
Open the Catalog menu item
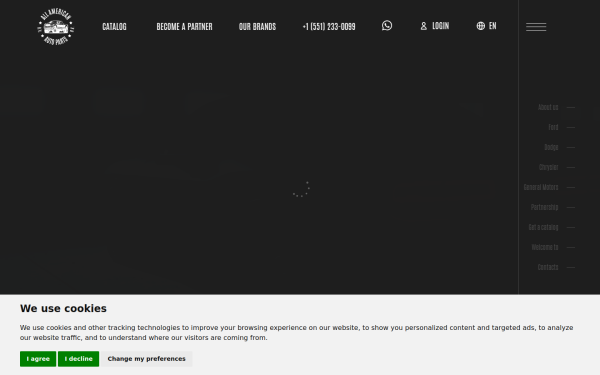pyautogui.click(x=114, y=26)
